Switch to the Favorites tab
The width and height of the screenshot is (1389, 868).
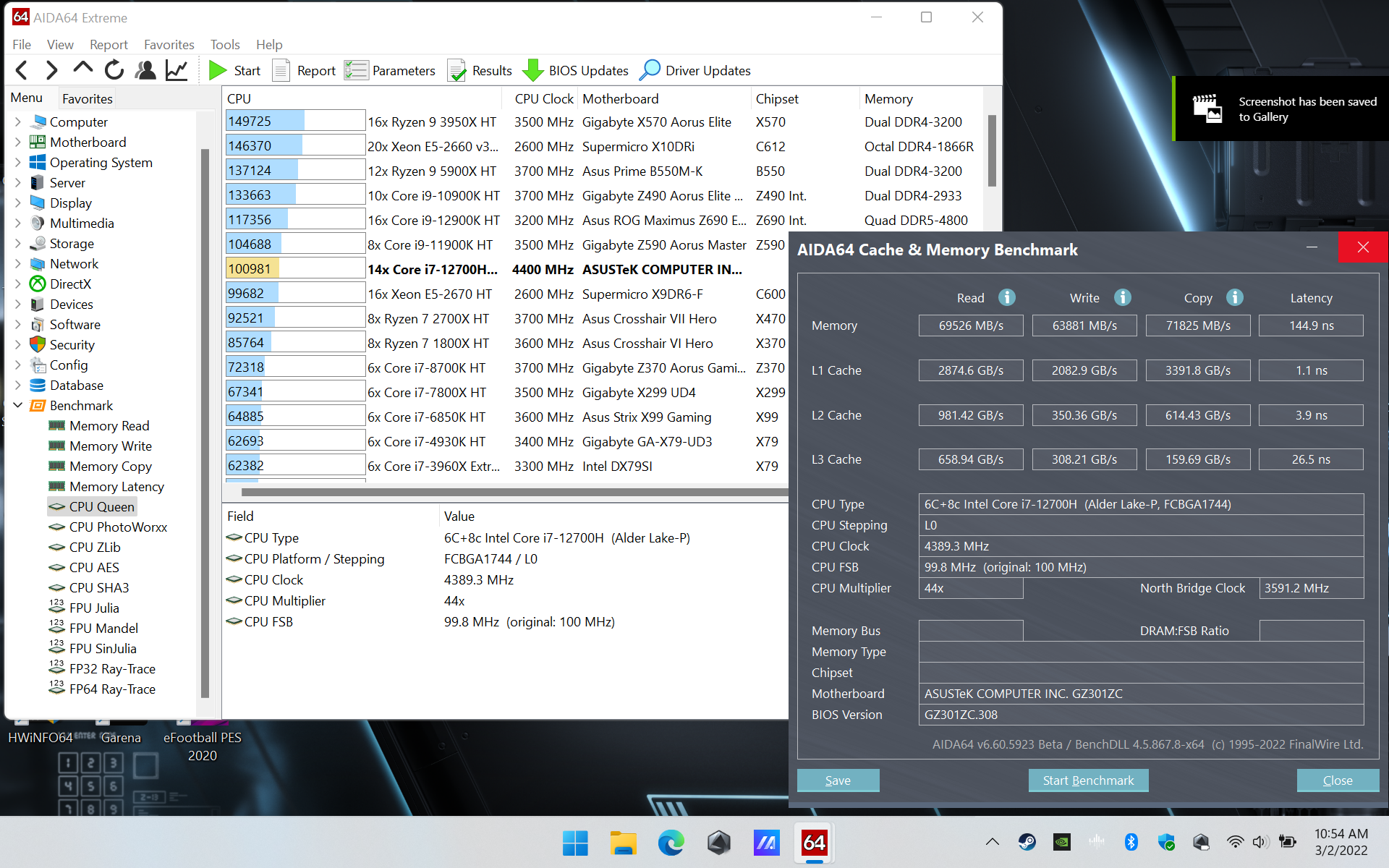click(87, 98)
